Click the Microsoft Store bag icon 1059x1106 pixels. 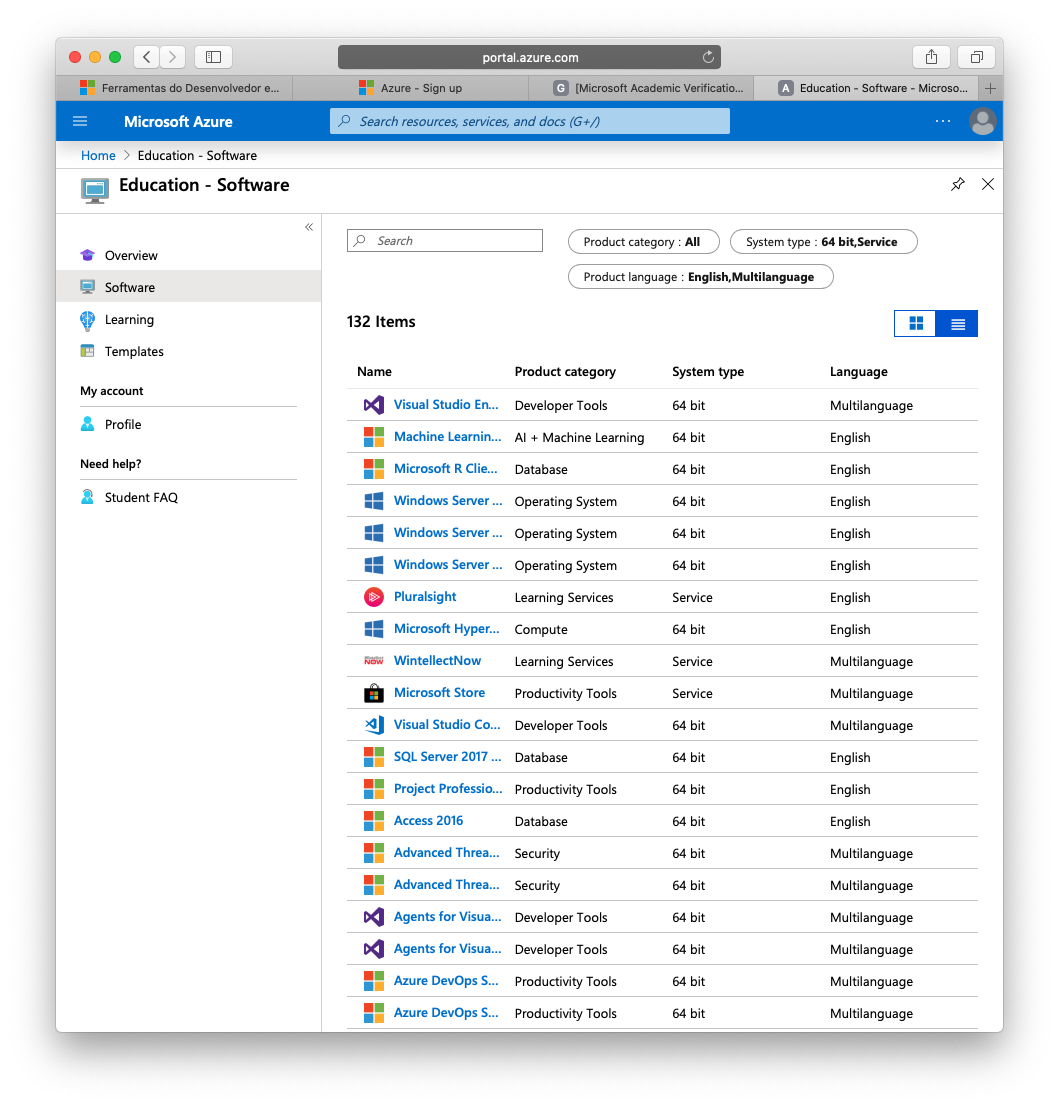pyautogui.click(x=373, y=693)
